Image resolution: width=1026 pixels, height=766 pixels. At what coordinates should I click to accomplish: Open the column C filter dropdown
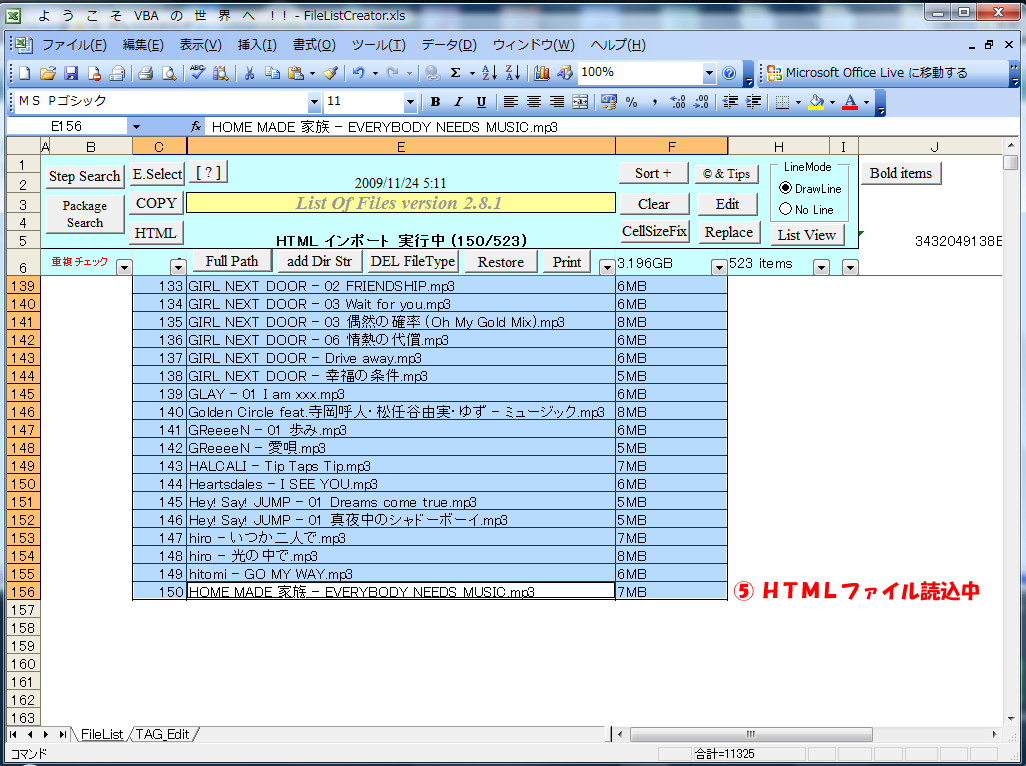point(178,267)
